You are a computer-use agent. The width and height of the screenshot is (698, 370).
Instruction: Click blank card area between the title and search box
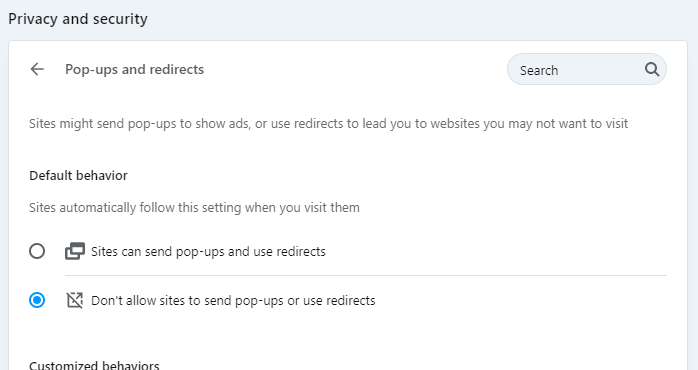[355, 69]
